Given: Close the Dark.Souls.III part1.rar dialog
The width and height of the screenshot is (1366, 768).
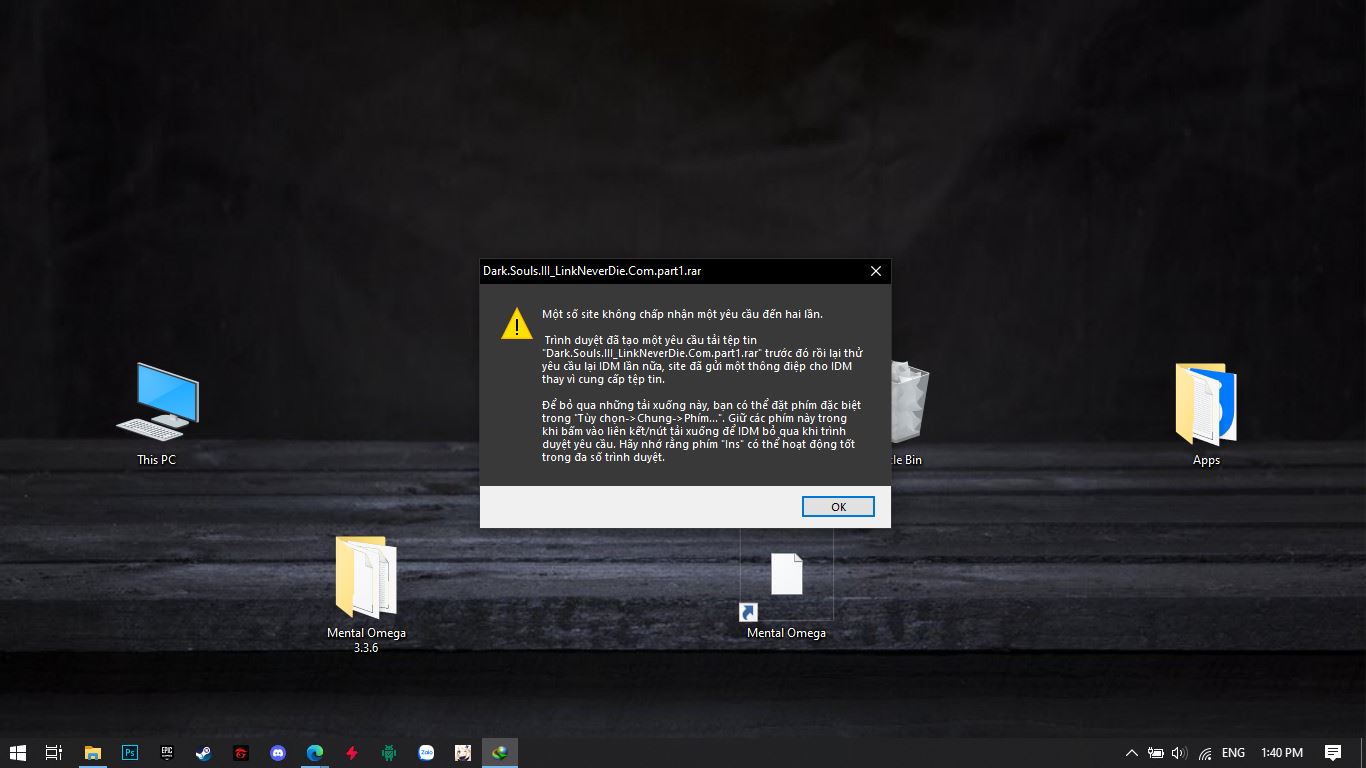Looking at the screenshot, I should (x=875, y=271).
